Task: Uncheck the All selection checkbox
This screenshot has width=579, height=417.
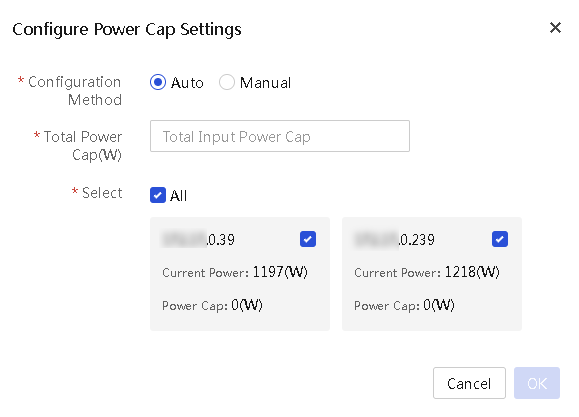Action: 158,195
